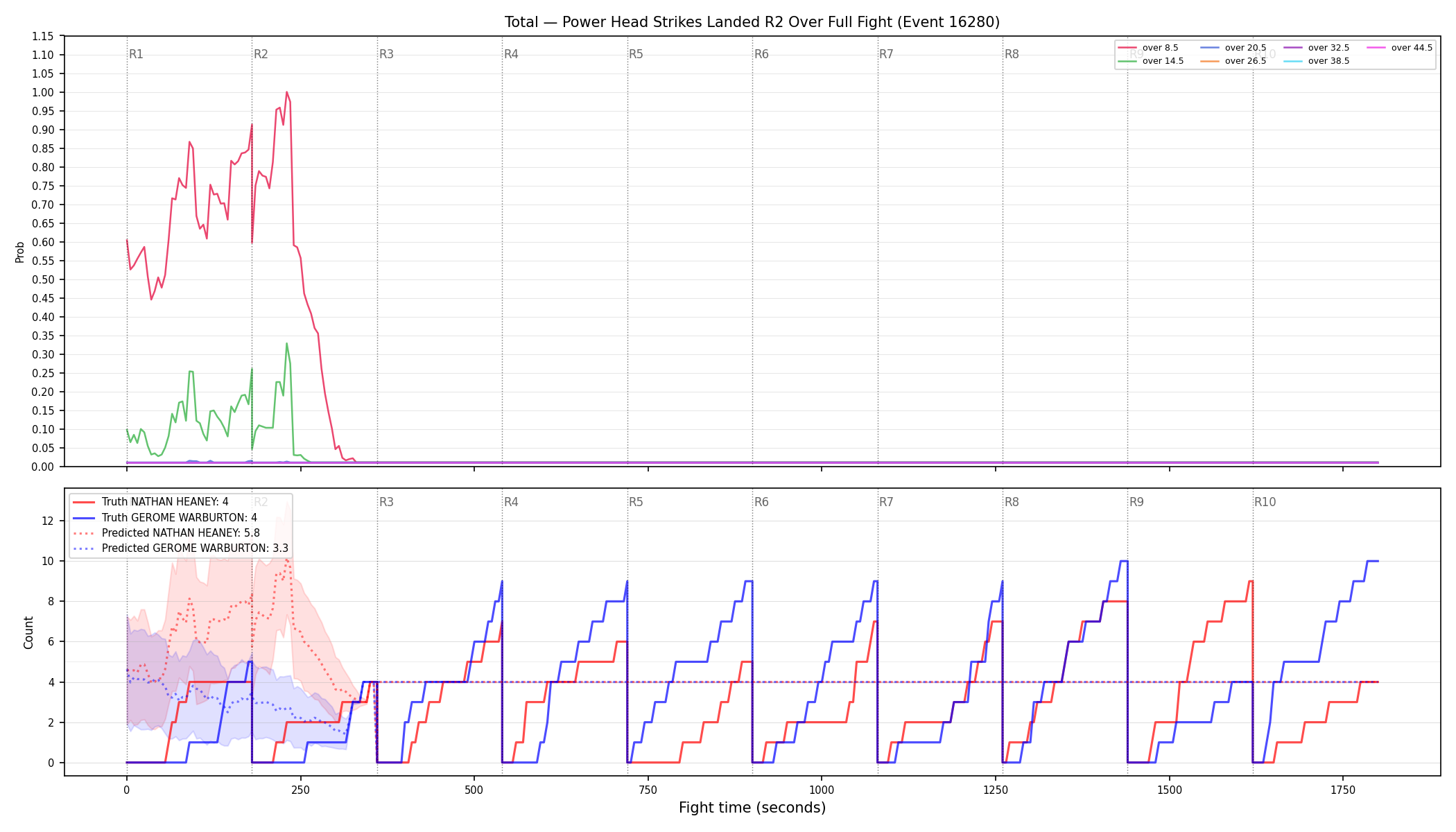1456x832 pixels.
Task: Click the R8 round marker in bottom chart
Action: tap(1012, 502)
